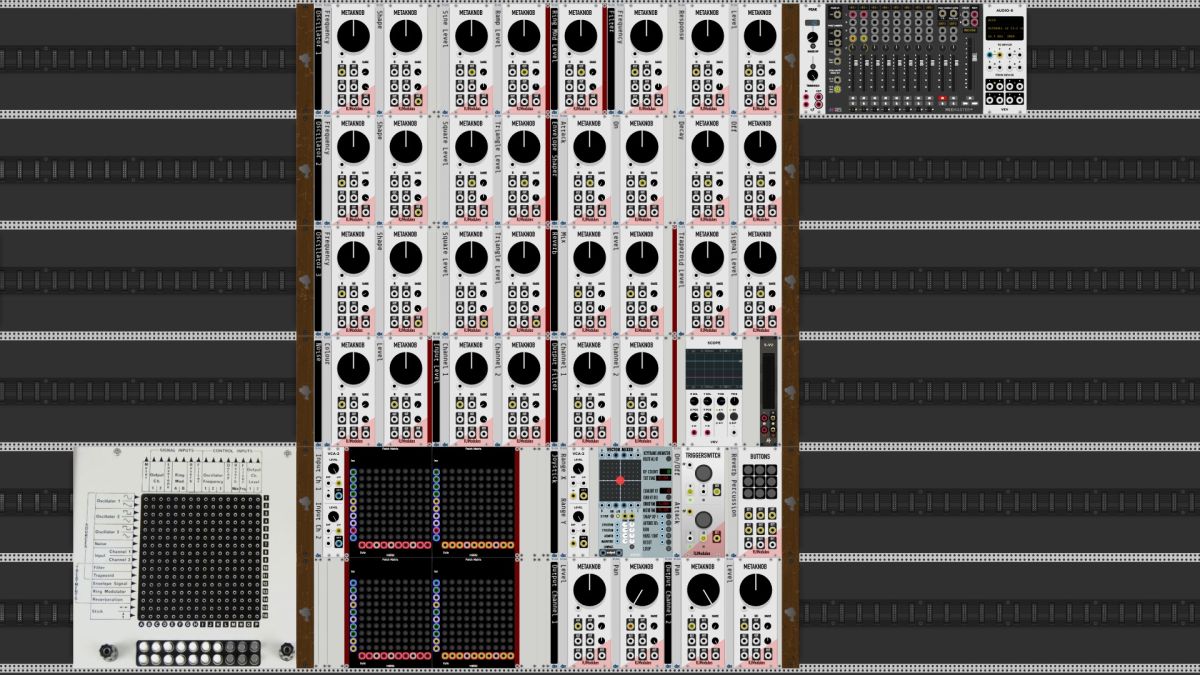Click the Peak module lower knob
The width and height of the screenshot is (1200, 675).
tap(812, 75)
